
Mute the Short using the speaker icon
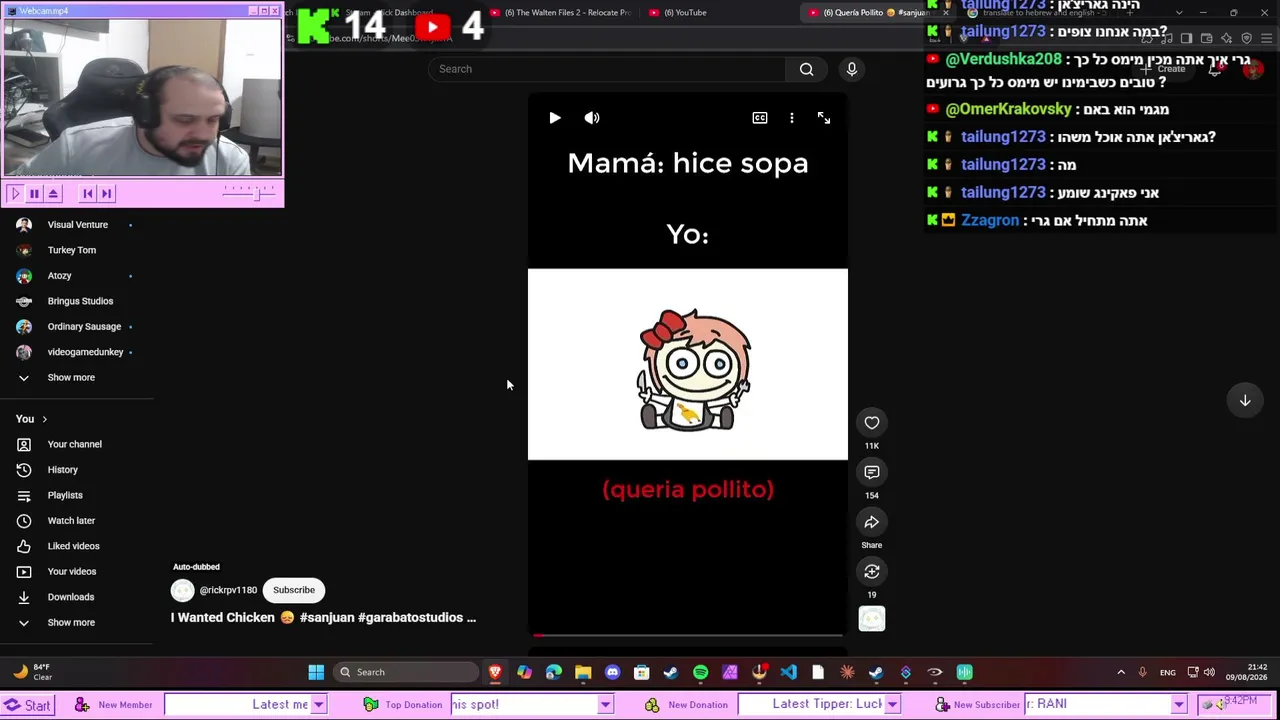[x=592, y=118]
